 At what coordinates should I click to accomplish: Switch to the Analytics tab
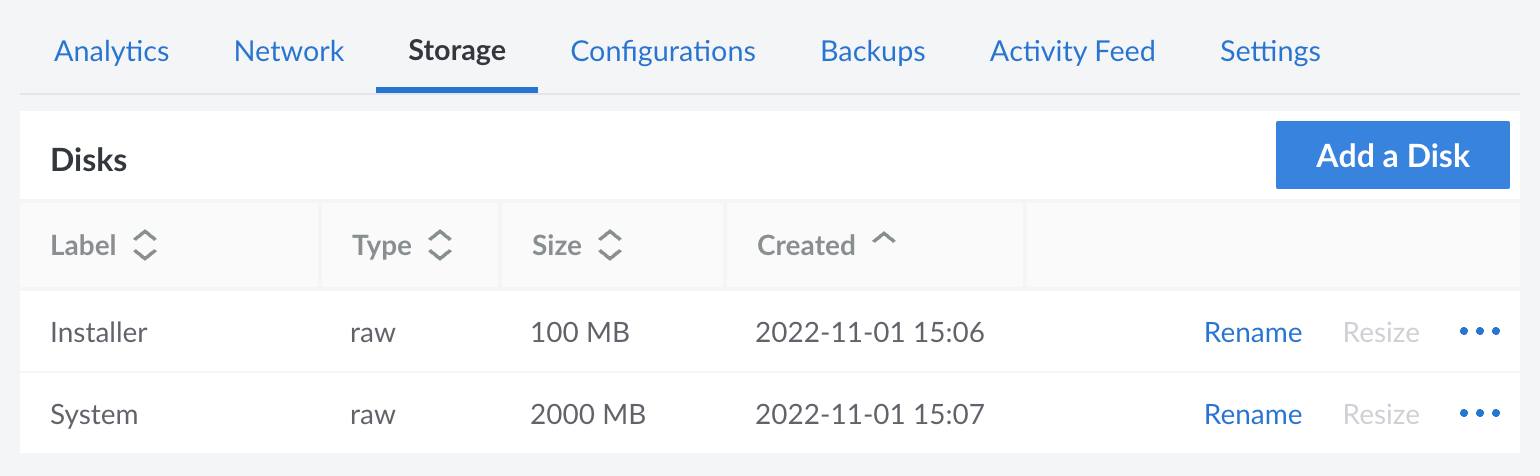pos(112,51)
